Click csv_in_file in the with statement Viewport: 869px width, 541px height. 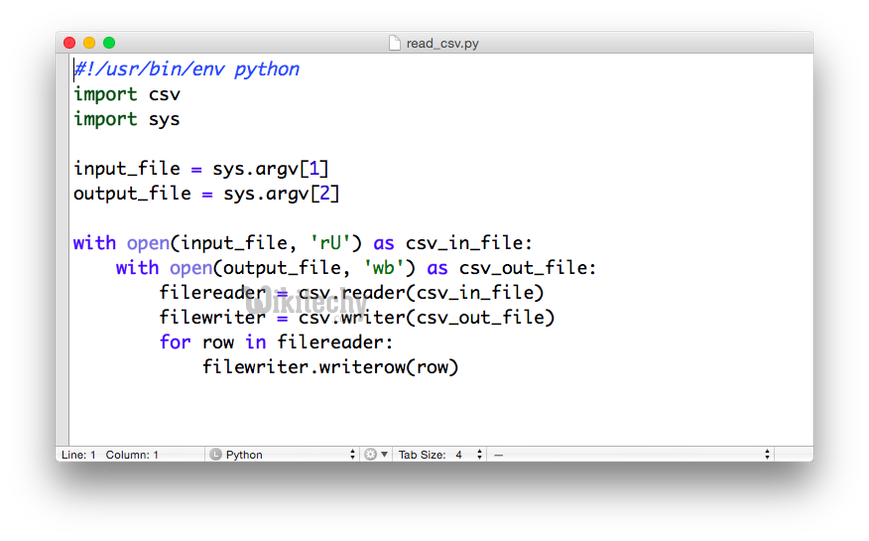pyautogui.click(x=463, y=243)
